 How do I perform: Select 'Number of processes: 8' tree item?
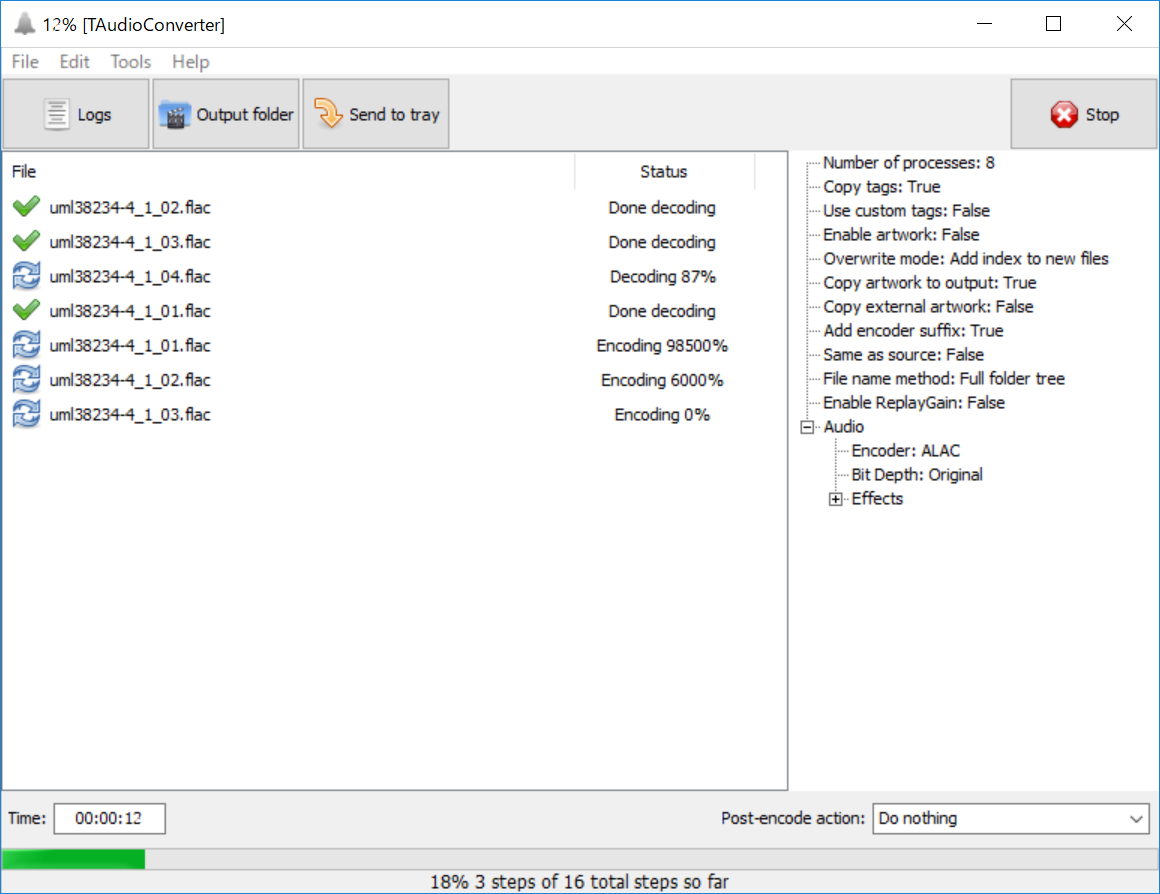(908, 163)
